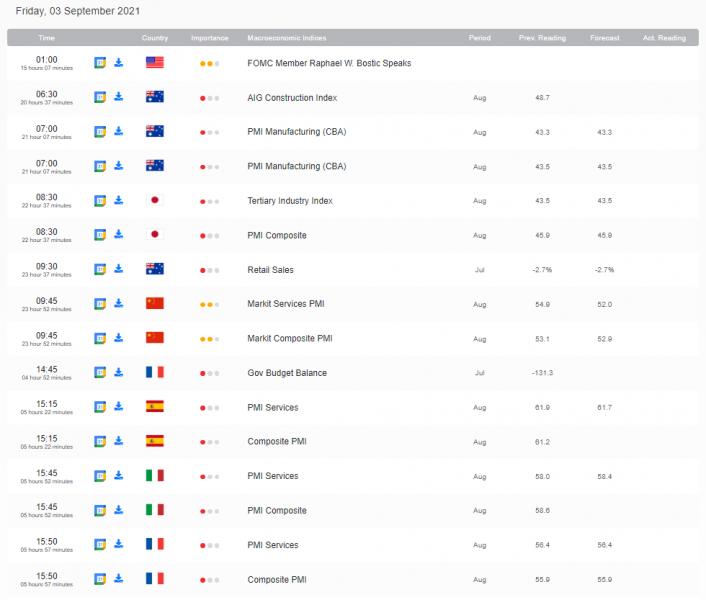Download Italy 15:45 PMI Composite event
Viewport: 706px width, 600px height.
pos(118,510)
